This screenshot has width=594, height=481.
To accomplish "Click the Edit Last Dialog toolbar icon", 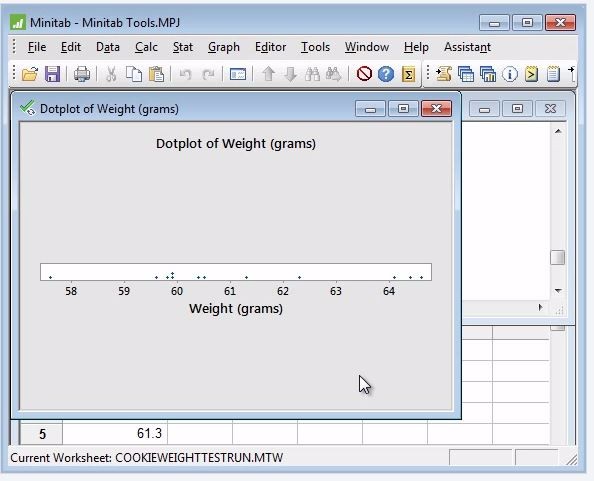I will [238, 74].
